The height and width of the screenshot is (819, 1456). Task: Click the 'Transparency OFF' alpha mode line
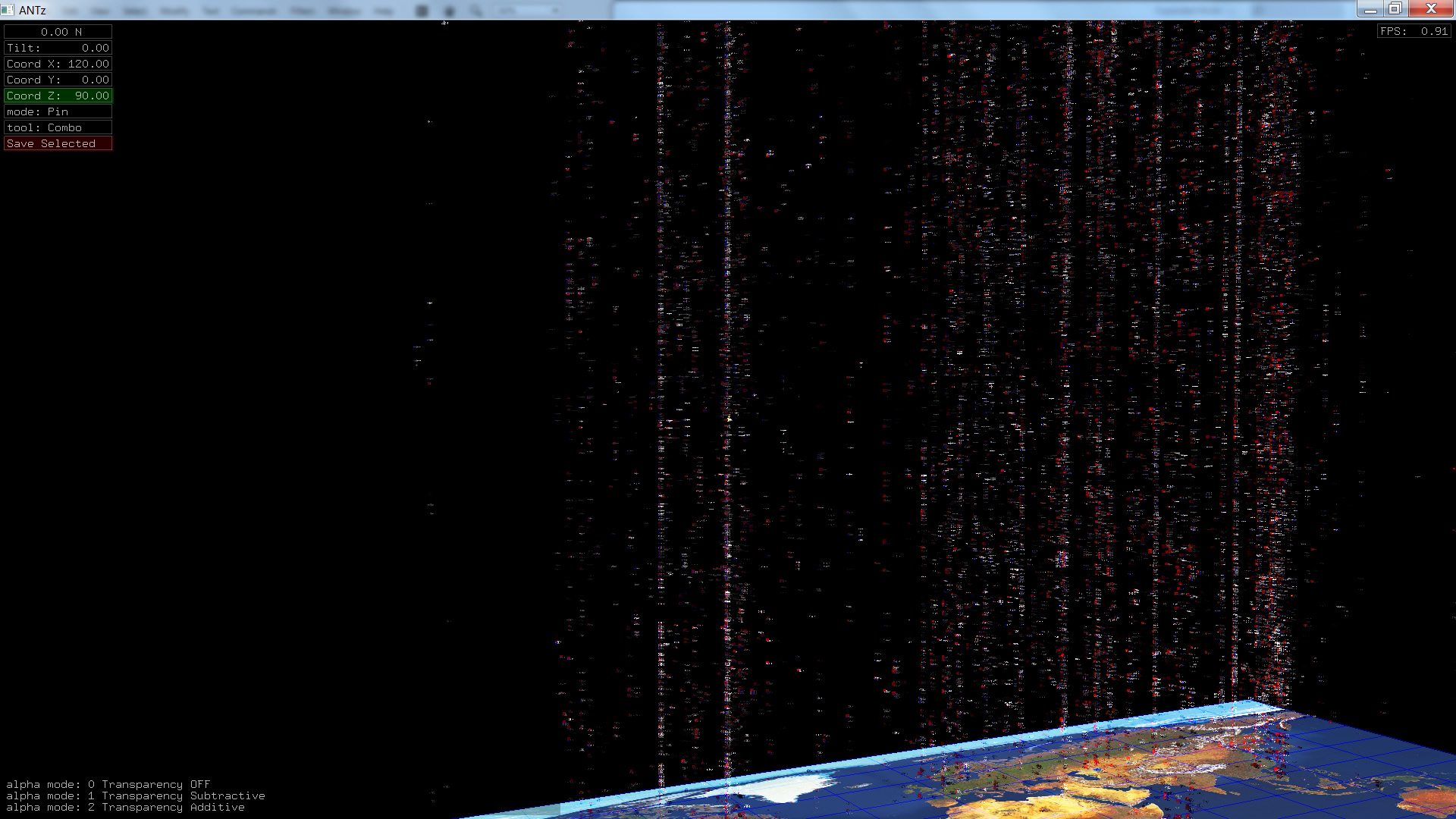(108, 784)
